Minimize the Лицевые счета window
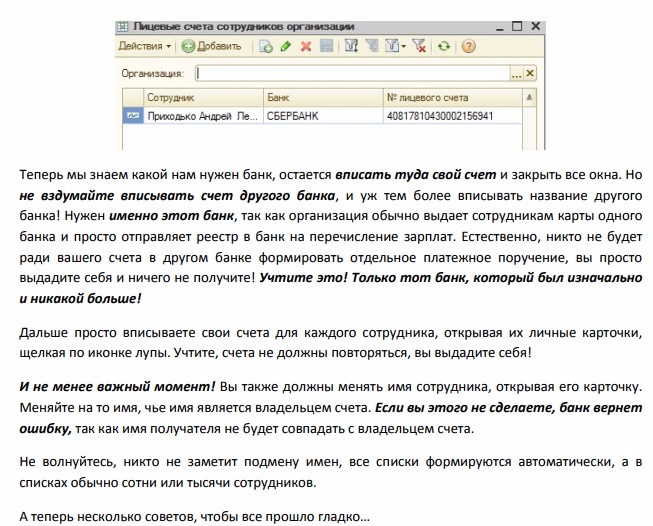Screen dimensions: 653x526 point(500,27)
